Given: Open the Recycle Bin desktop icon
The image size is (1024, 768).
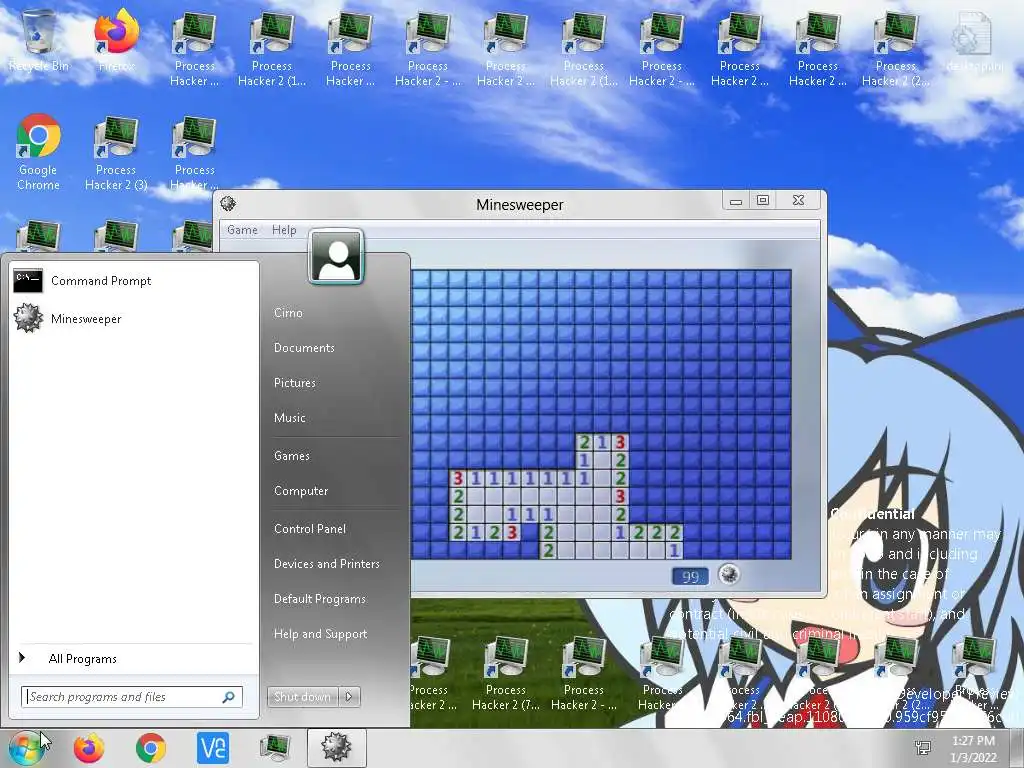Looking at the screenshot, I should tap(39, 40).
